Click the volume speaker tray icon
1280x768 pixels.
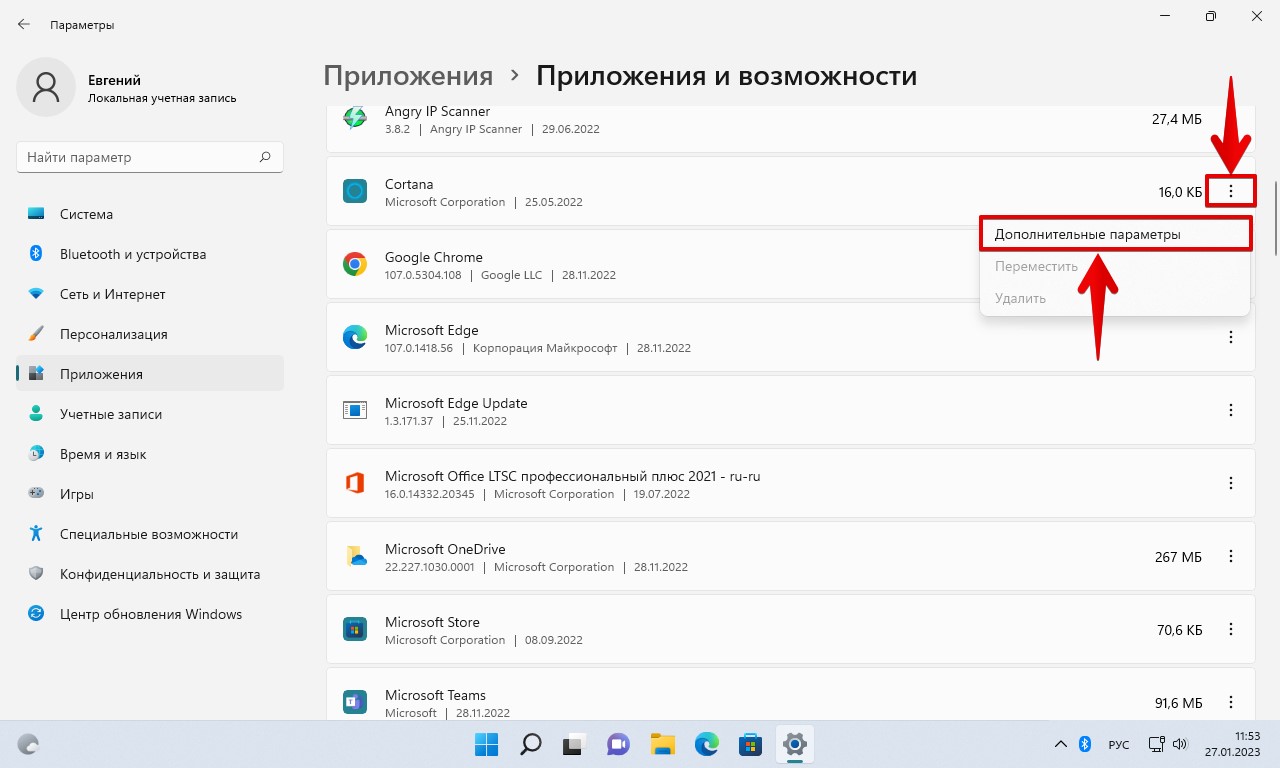pos(1179,744)
